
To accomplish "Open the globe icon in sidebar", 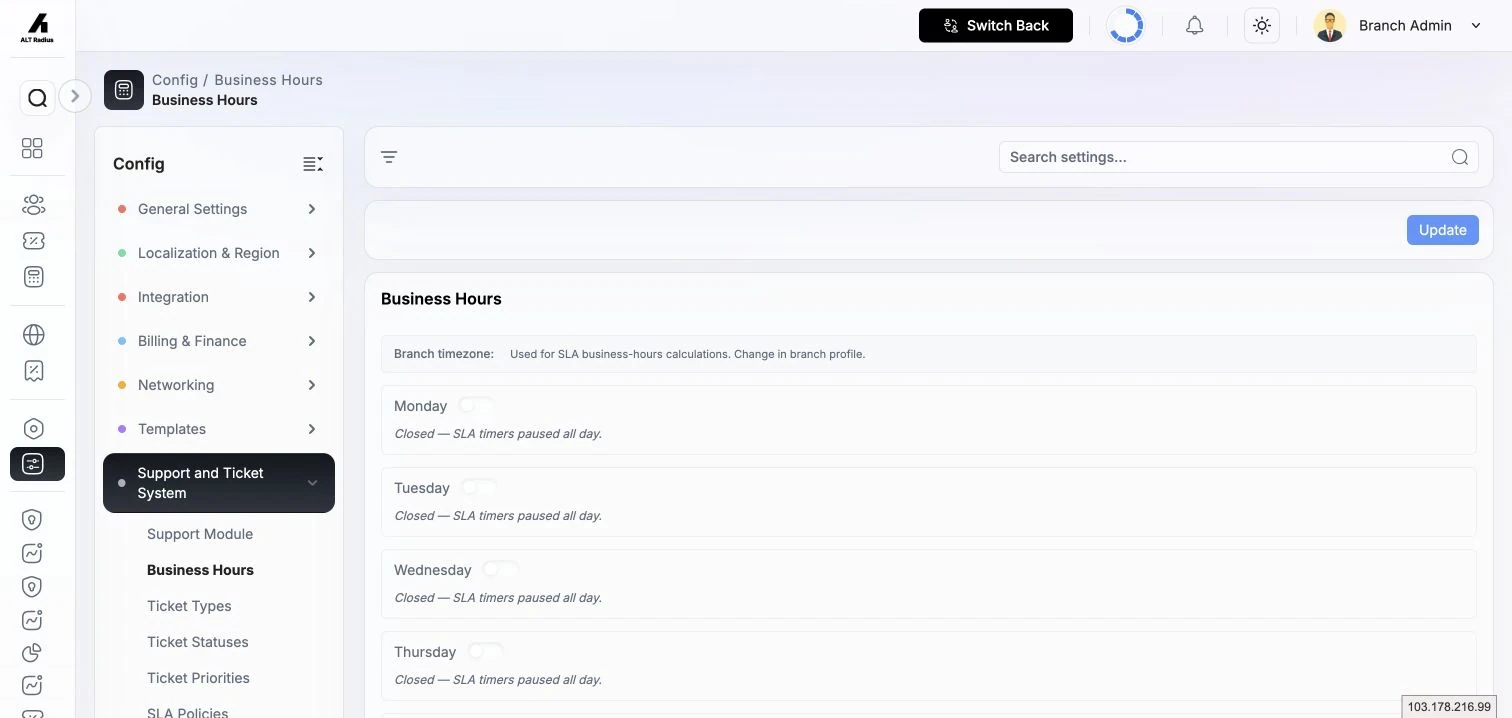I will pyautogui.click(x=33, y=335).
